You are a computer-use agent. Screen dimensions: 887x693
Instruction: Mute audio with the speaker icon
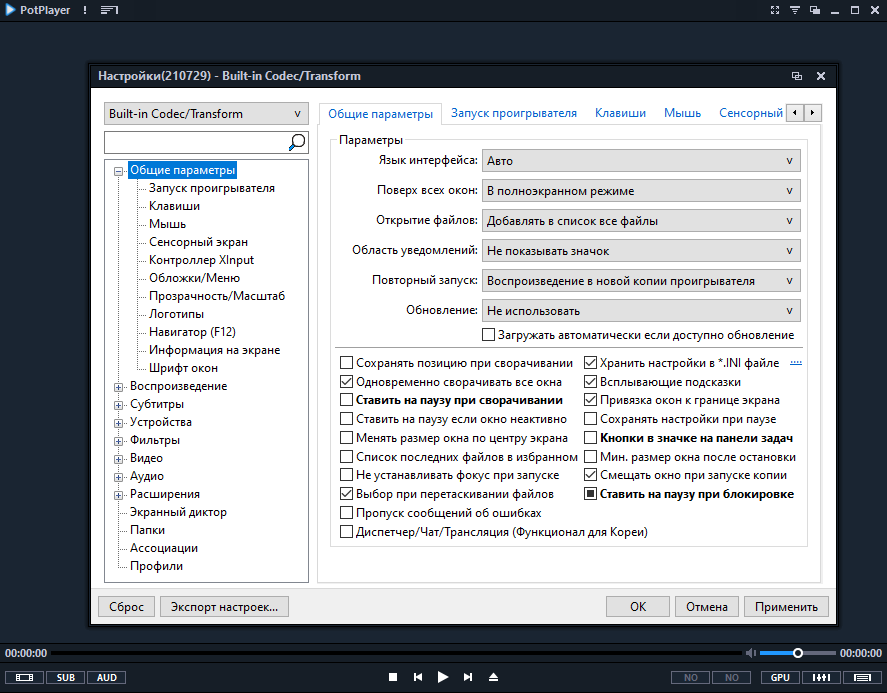(751, 653)
